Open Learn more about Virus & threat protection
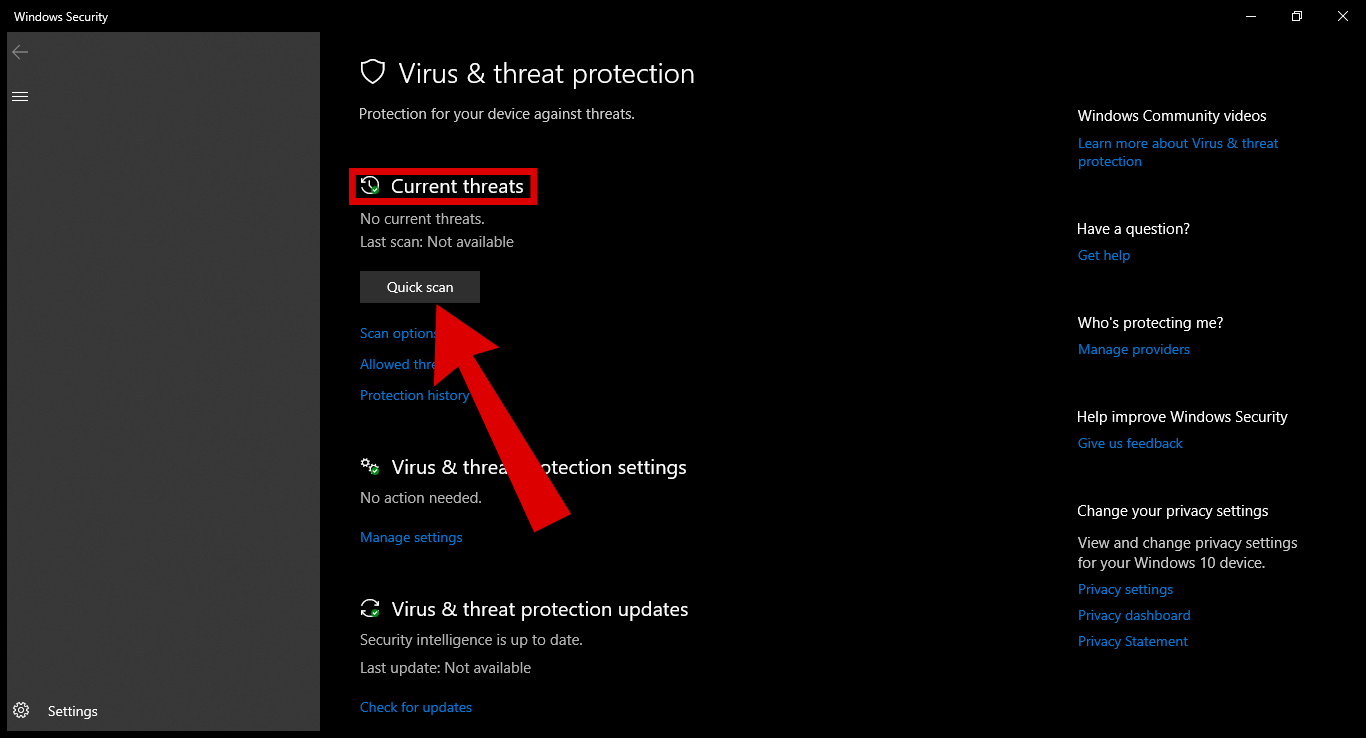Screen dimensions: 1366x738 [1177, 152]
